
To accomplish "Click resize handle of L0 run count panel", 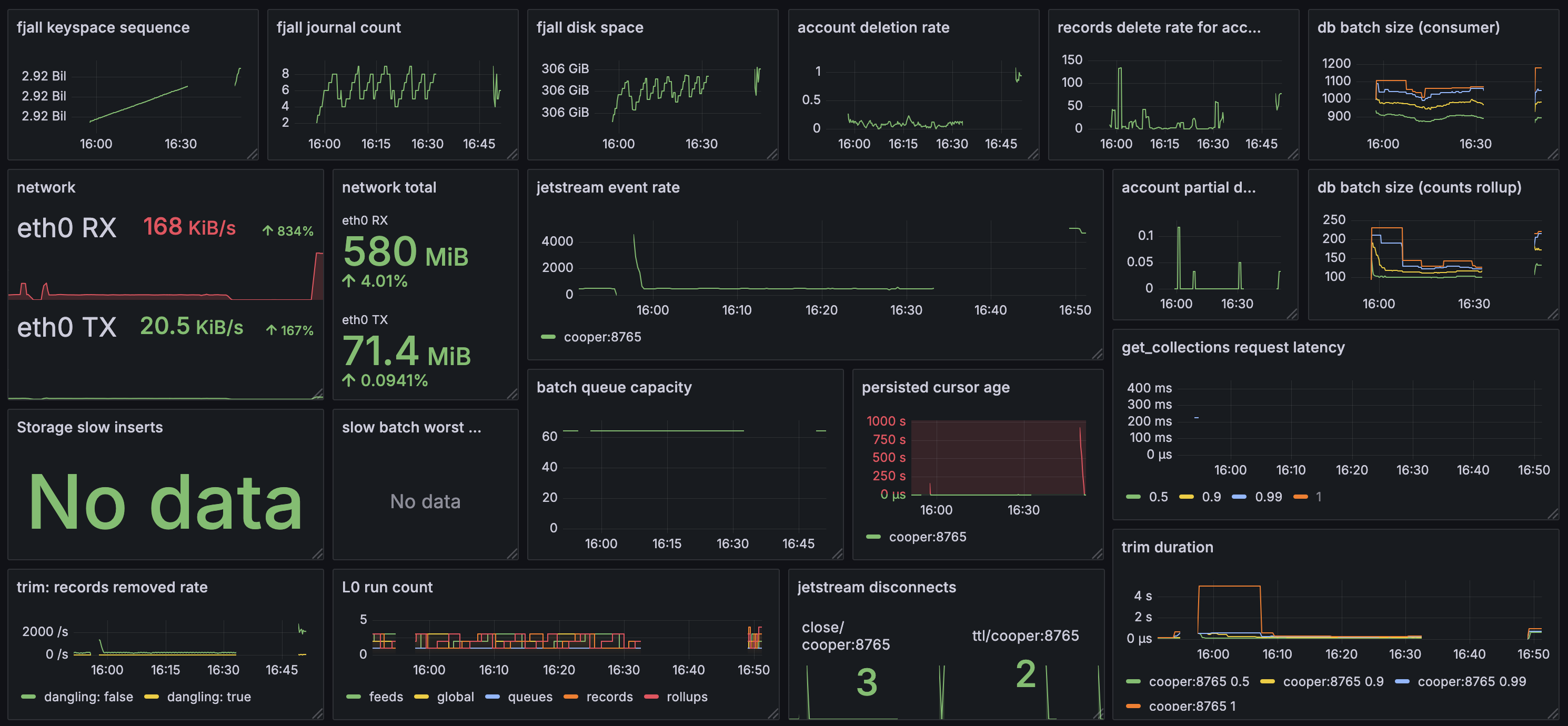I will click(773, 714).
